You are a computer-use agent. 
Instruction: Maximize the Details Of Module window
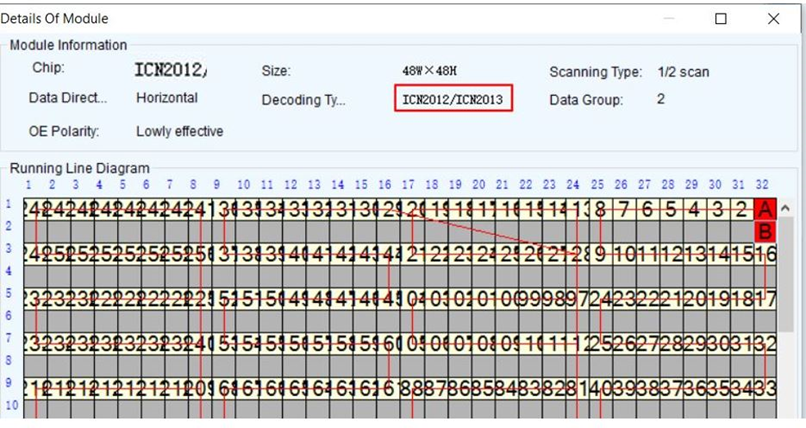pos(721,18)
